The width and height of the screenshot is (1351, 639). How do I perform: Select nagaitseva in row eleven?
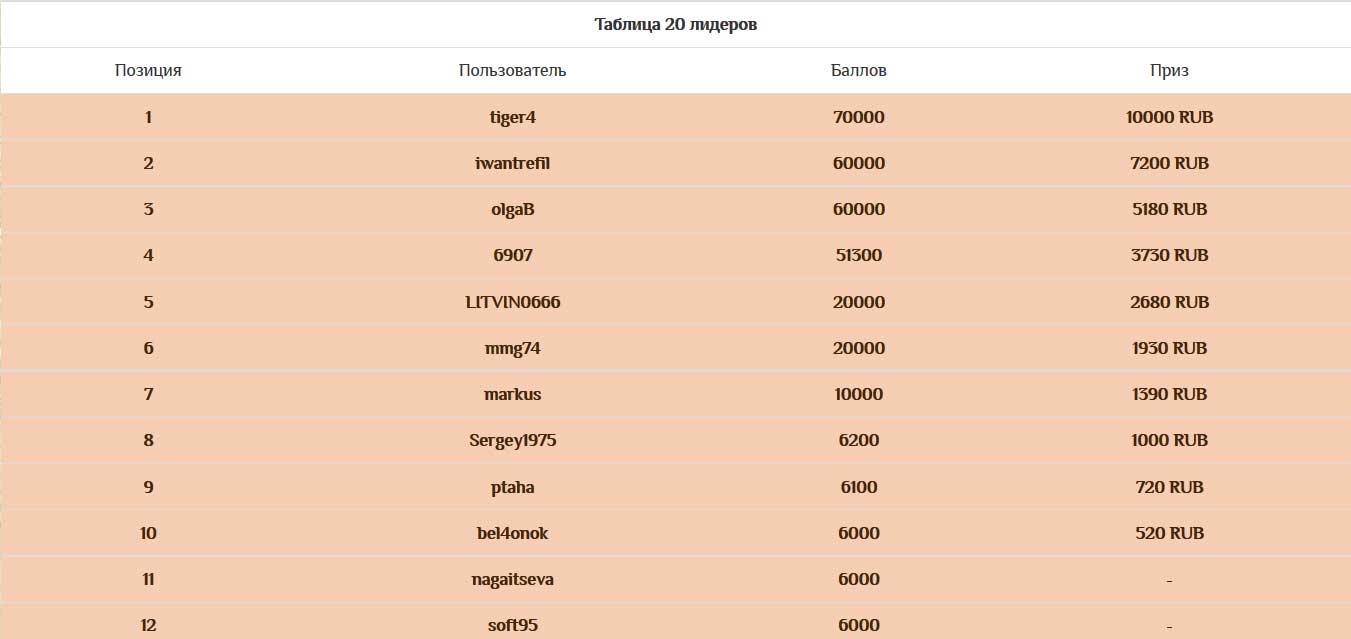click(513, 579)
